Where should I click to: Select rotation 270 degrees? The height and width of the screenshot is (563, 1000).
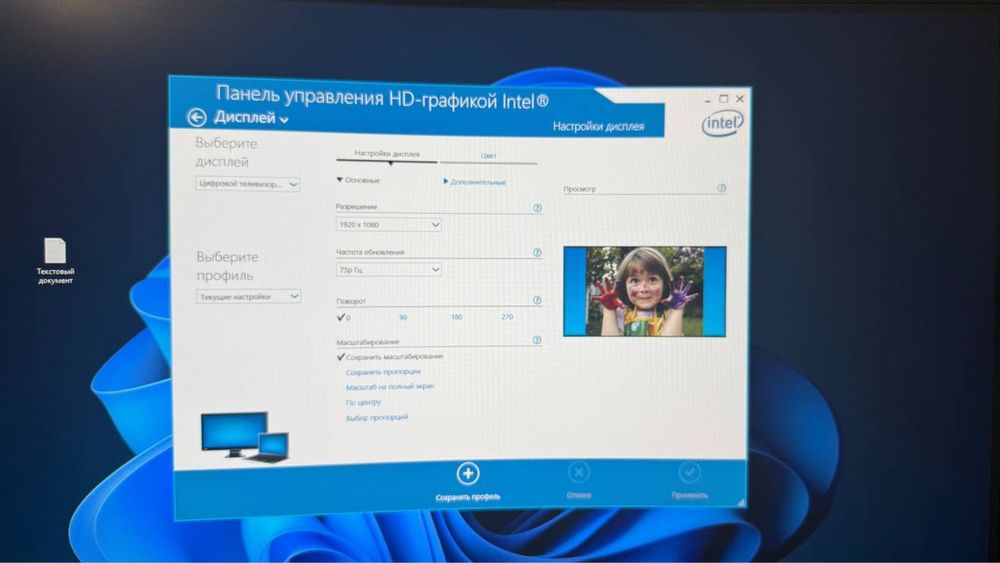click(507, 317)
